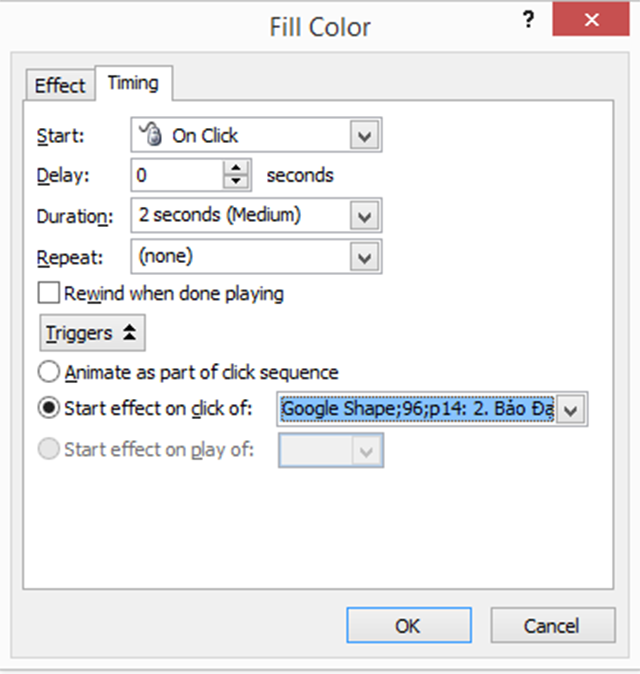Click the mouse icon in Start field
The image size is (640, 674).
pos(150,134)
